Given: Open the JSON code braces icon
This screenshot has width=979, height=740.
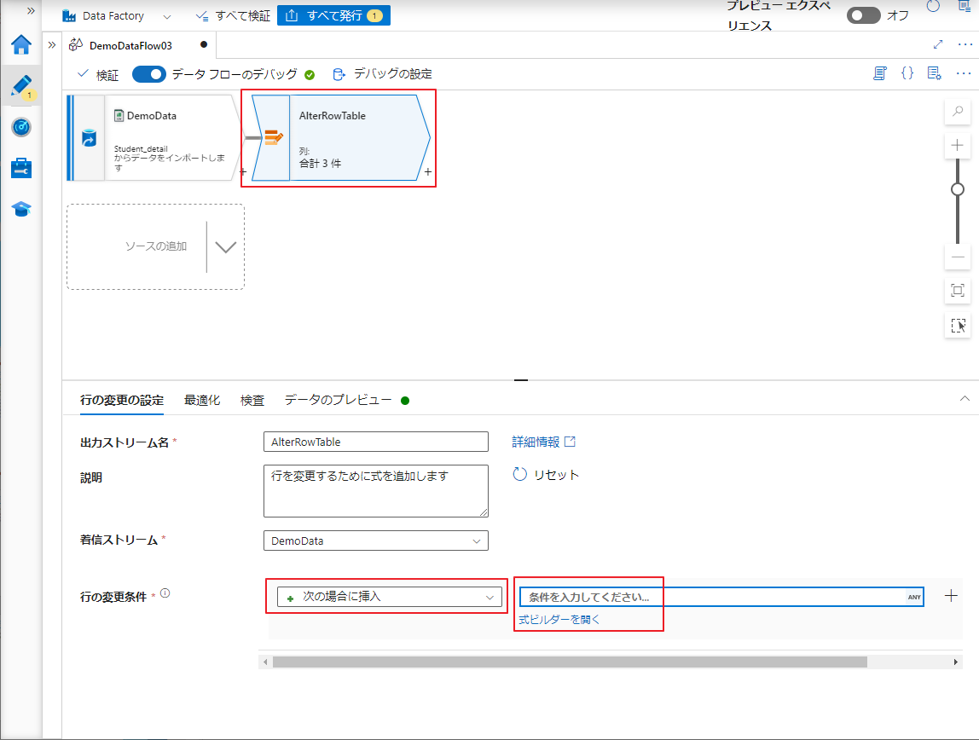Looking at the screenshot, I should (907, 74).
